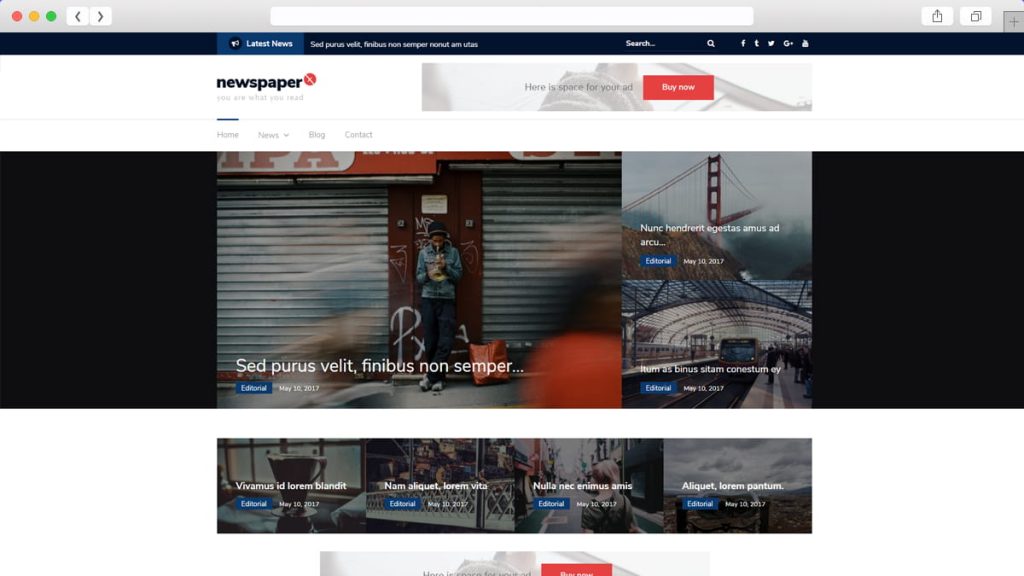
Task: Open the News menu item
Action: coord(268,135)
